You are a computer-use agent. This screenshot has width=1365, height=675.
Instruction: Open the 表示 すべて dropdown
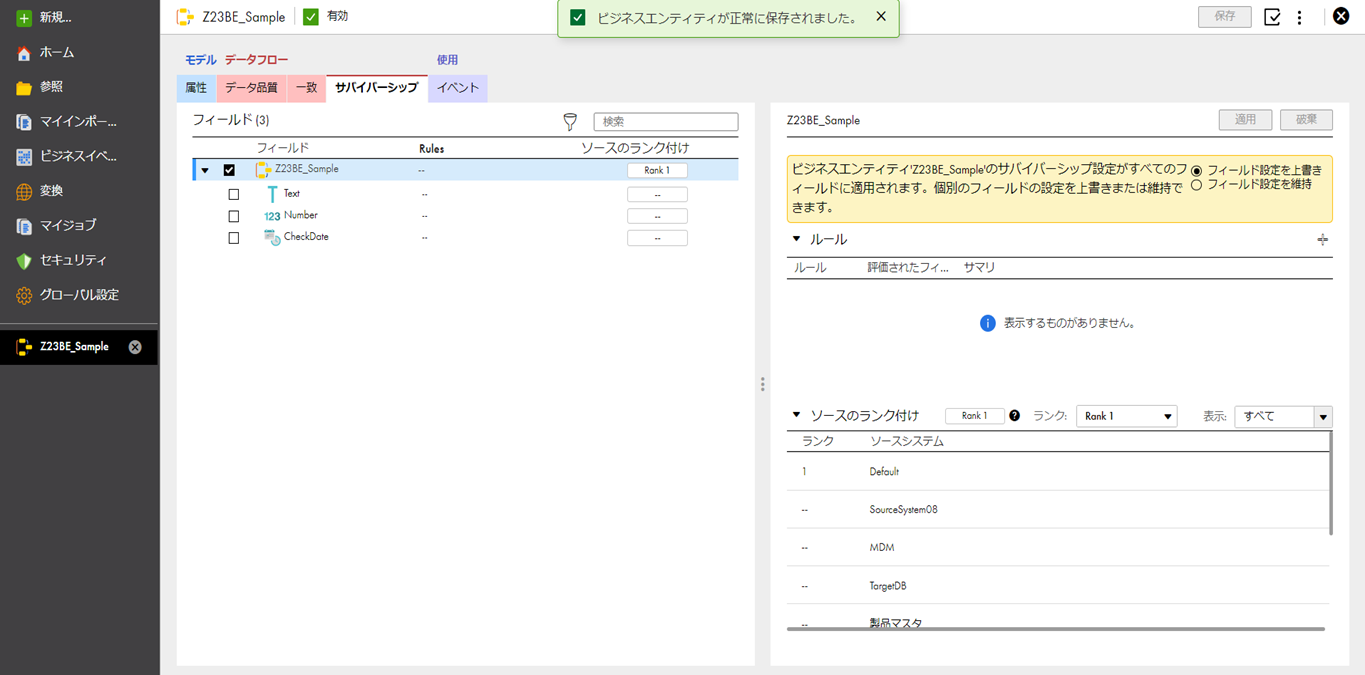point(1283,416)
